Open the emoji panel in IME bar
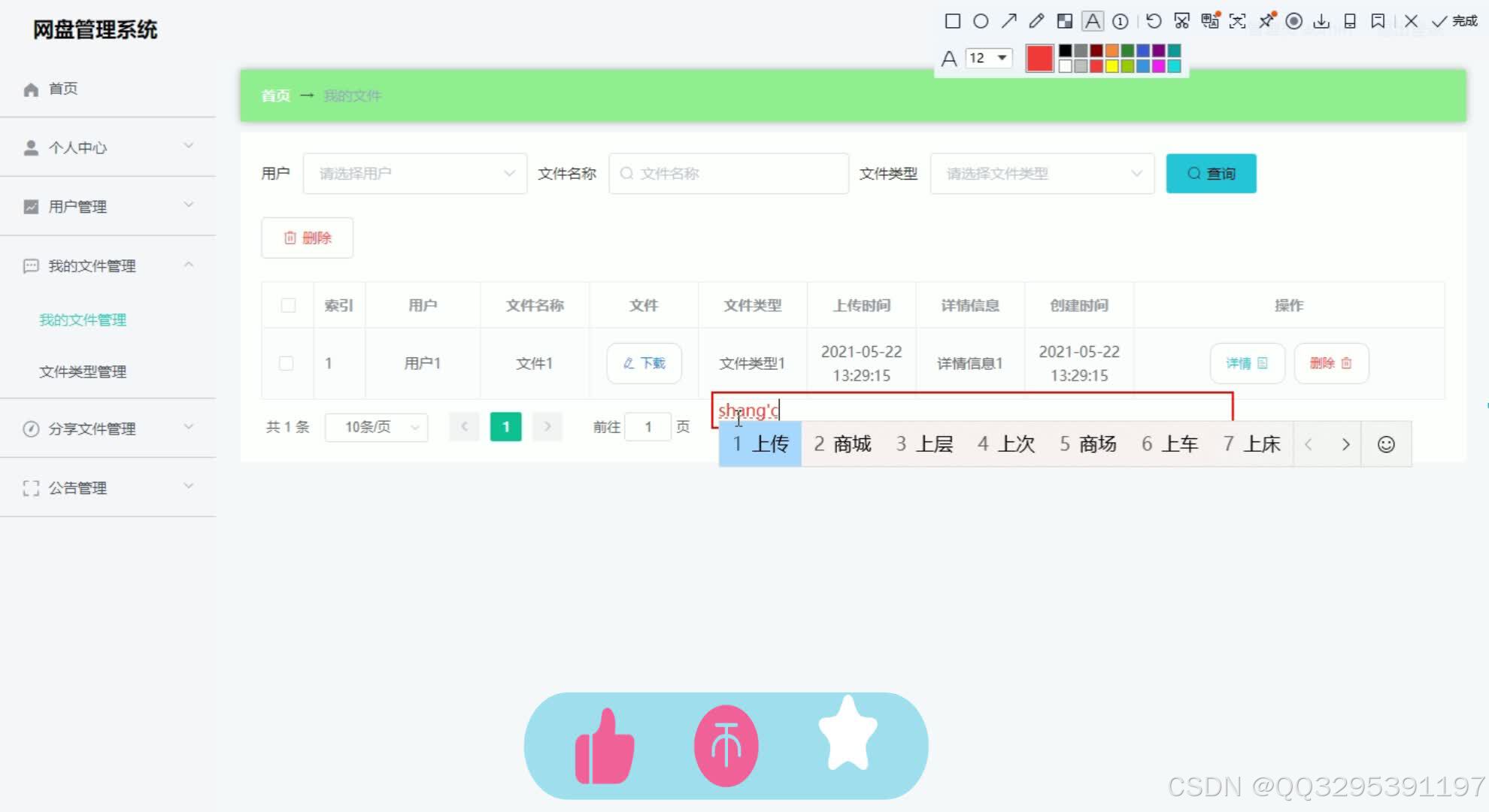The width and height of the screenshot is (1489, 812). pyautogui.click(x=1386, y=444)
